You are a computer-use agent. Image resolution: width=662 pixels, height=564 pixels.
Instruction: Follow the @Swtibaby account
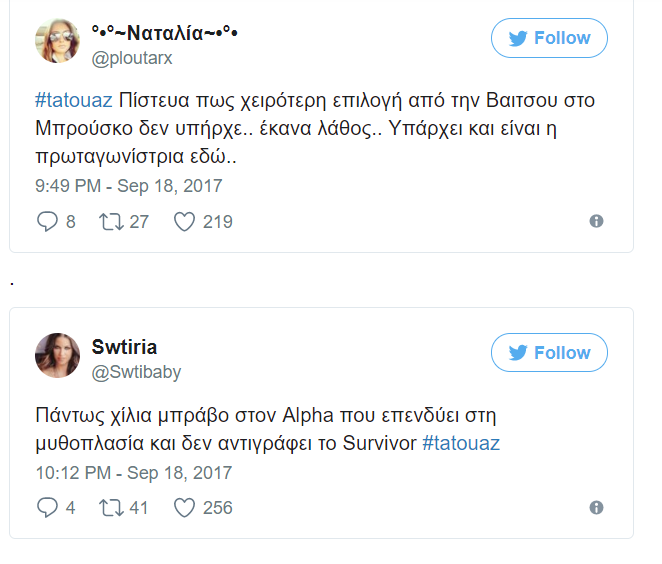point(549,353)
